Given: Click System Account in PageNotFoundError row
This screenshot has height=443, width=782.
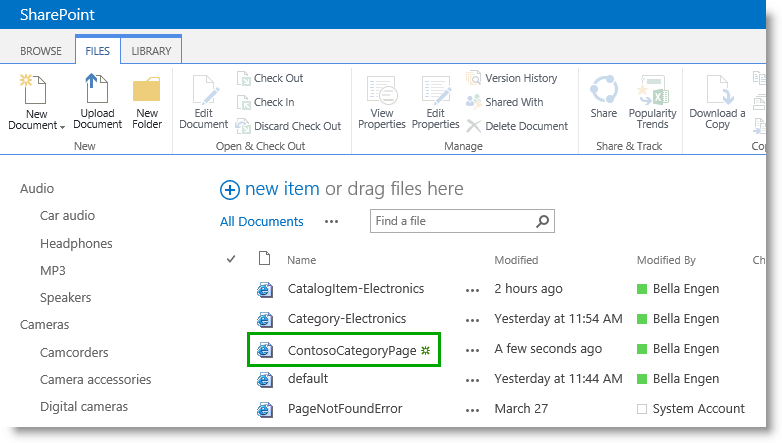Looking at the screenshot, I should coord(698,409).
